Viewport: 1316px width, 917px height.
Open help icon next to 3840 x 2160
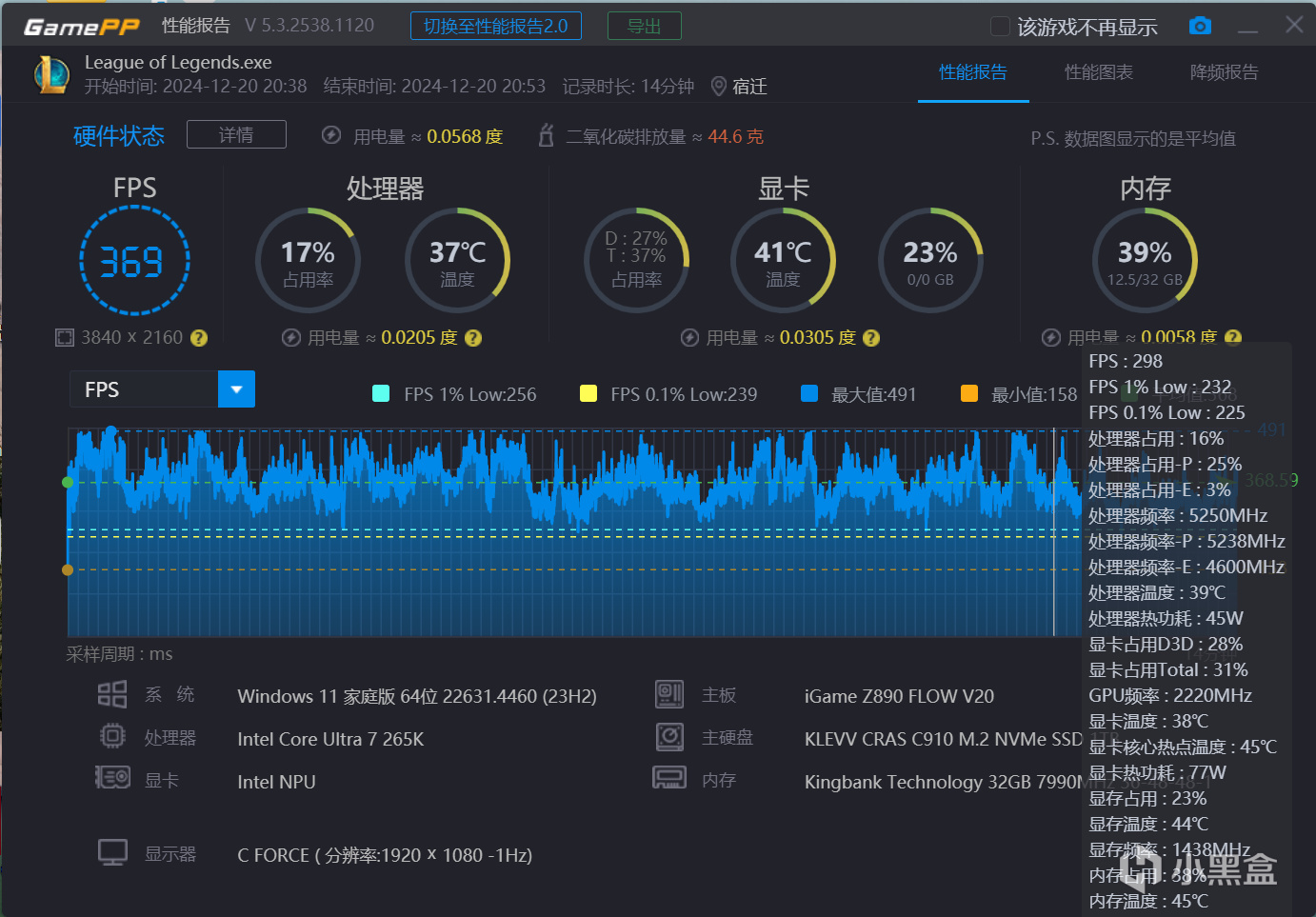pos(199,337)
